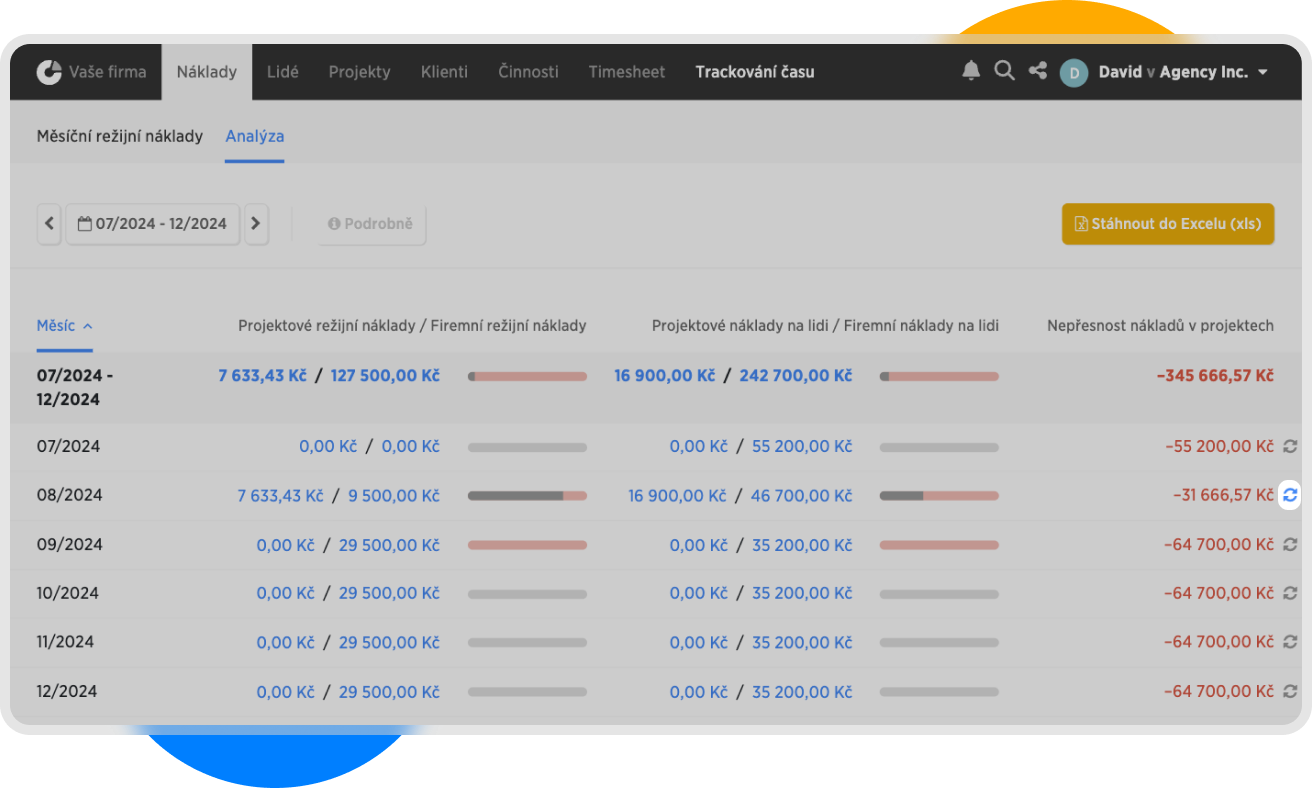Image resolution: width=1312 pixels, height=788 pixels.
Task: Open search via magnifier icon
Action: point(1004,71)
